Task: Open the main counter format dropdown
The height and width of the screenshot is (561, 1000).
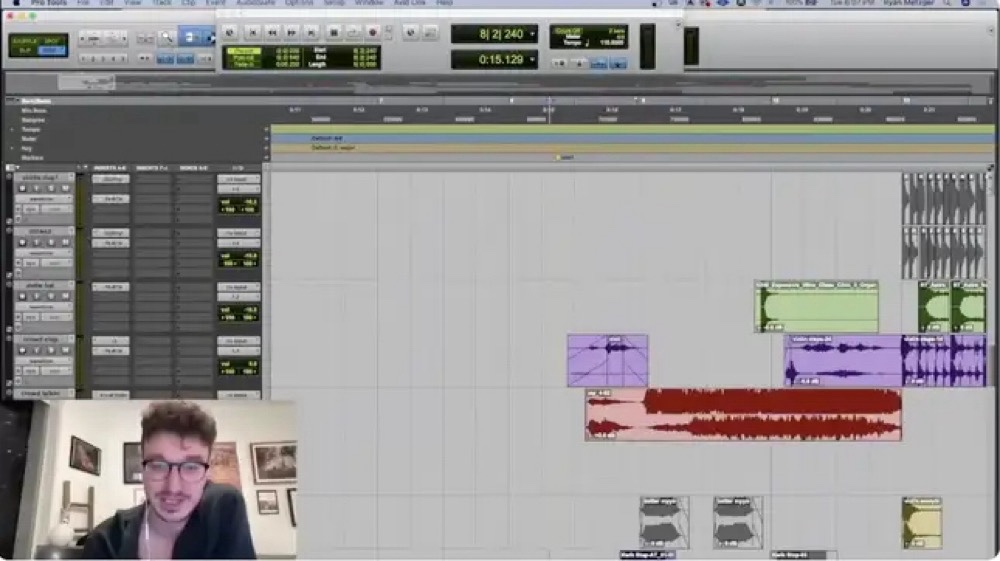Action: [531, 35]
